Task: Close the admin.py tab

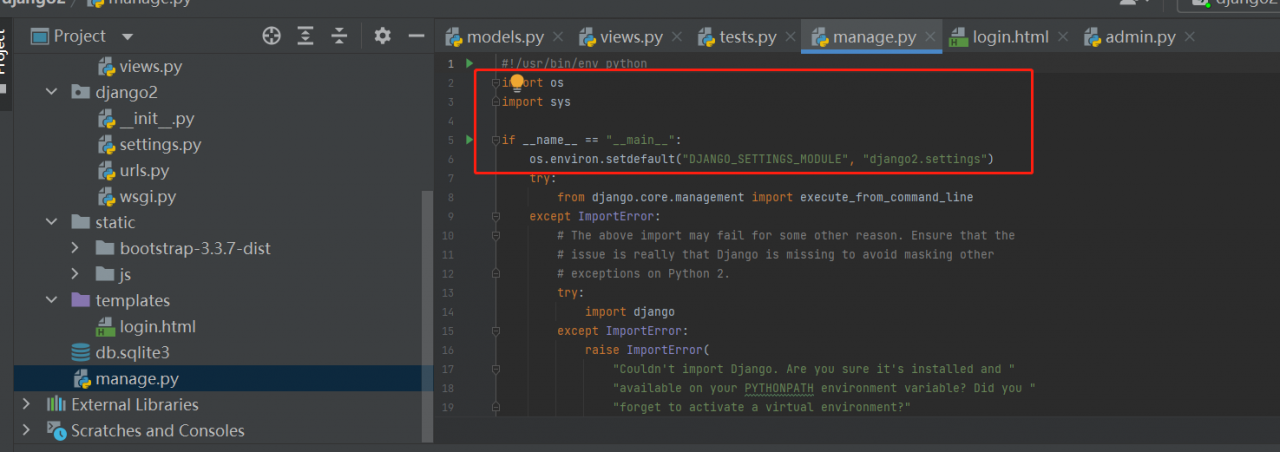Action: point(1190,37)
